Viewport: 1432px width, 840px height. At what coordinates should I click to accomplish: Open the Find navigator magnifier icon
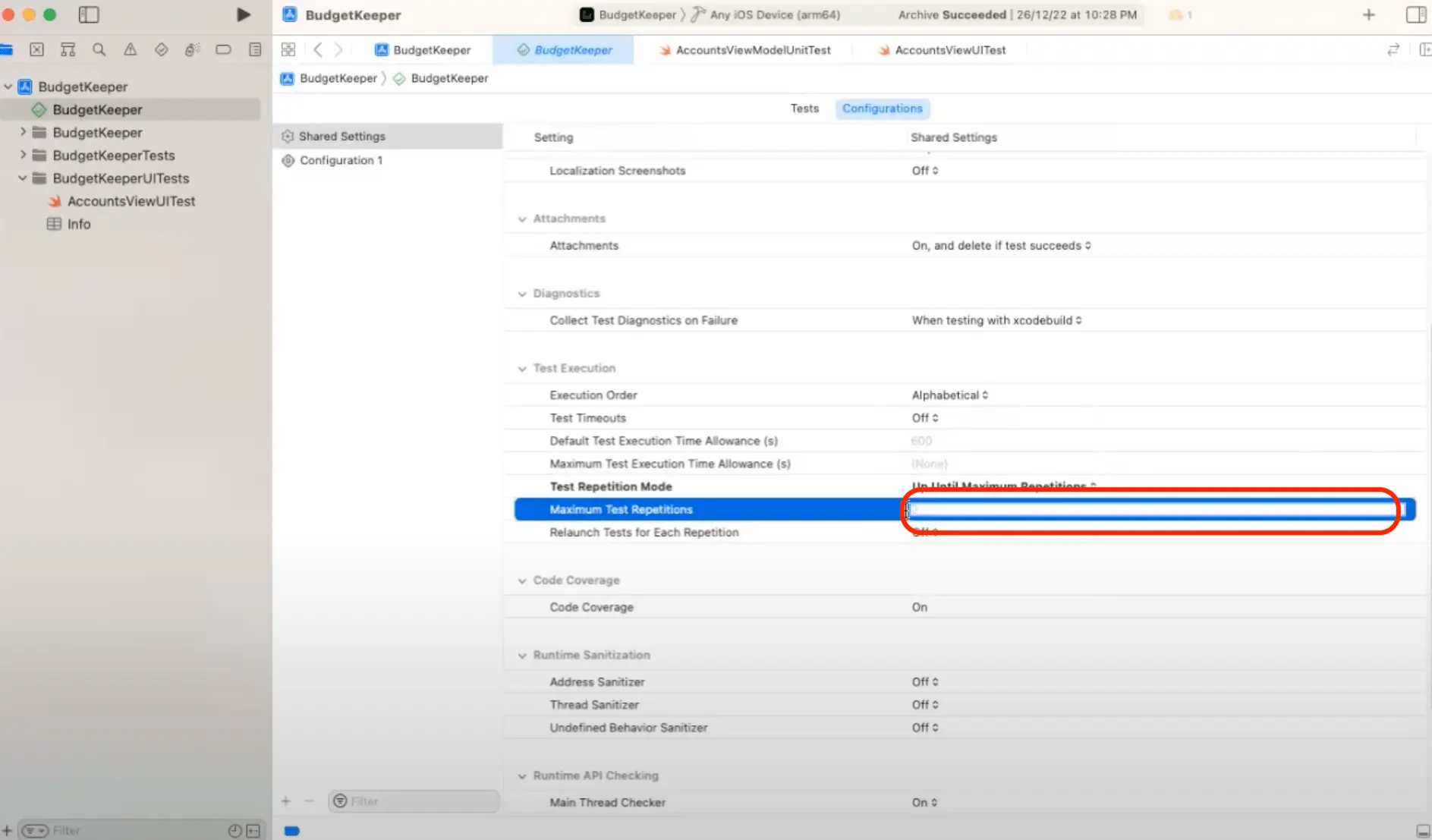click(x=99, y=50)
